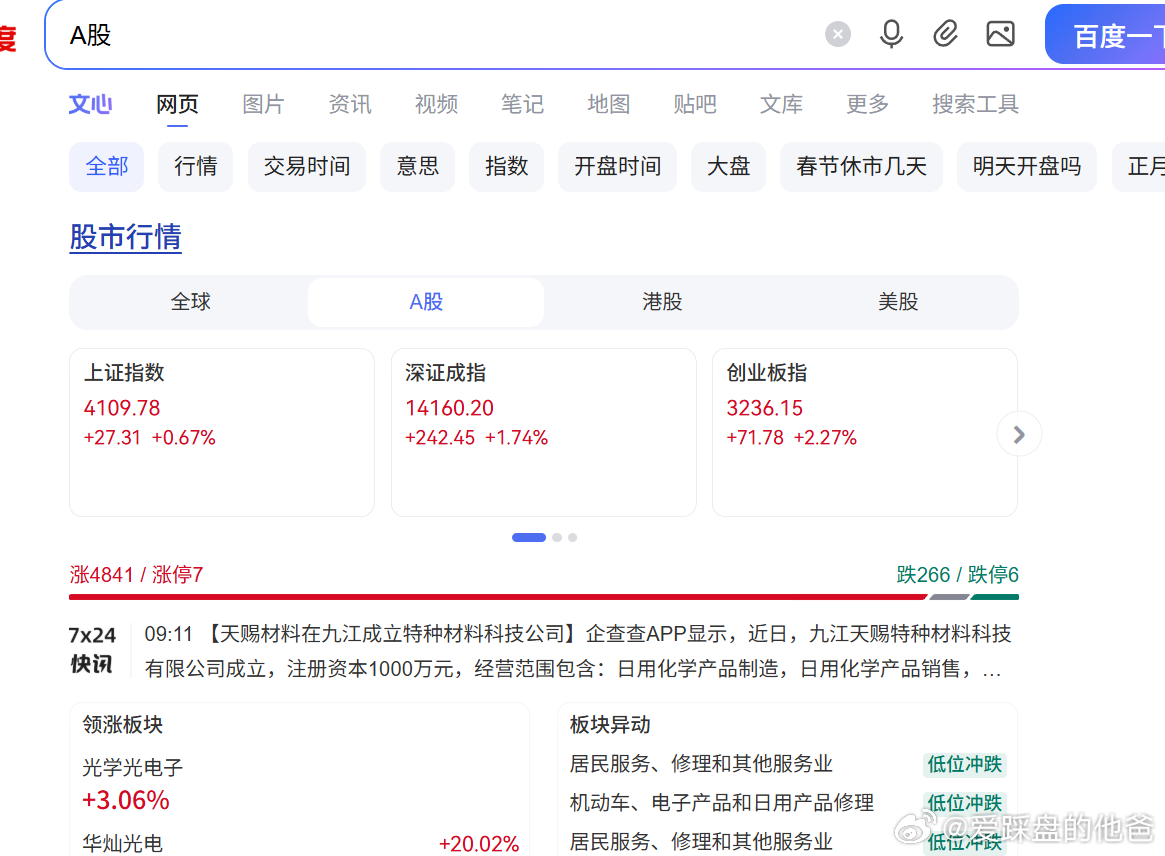
Task: Open the 天赐材料 news flash item
Action: [x=577, y=651]
